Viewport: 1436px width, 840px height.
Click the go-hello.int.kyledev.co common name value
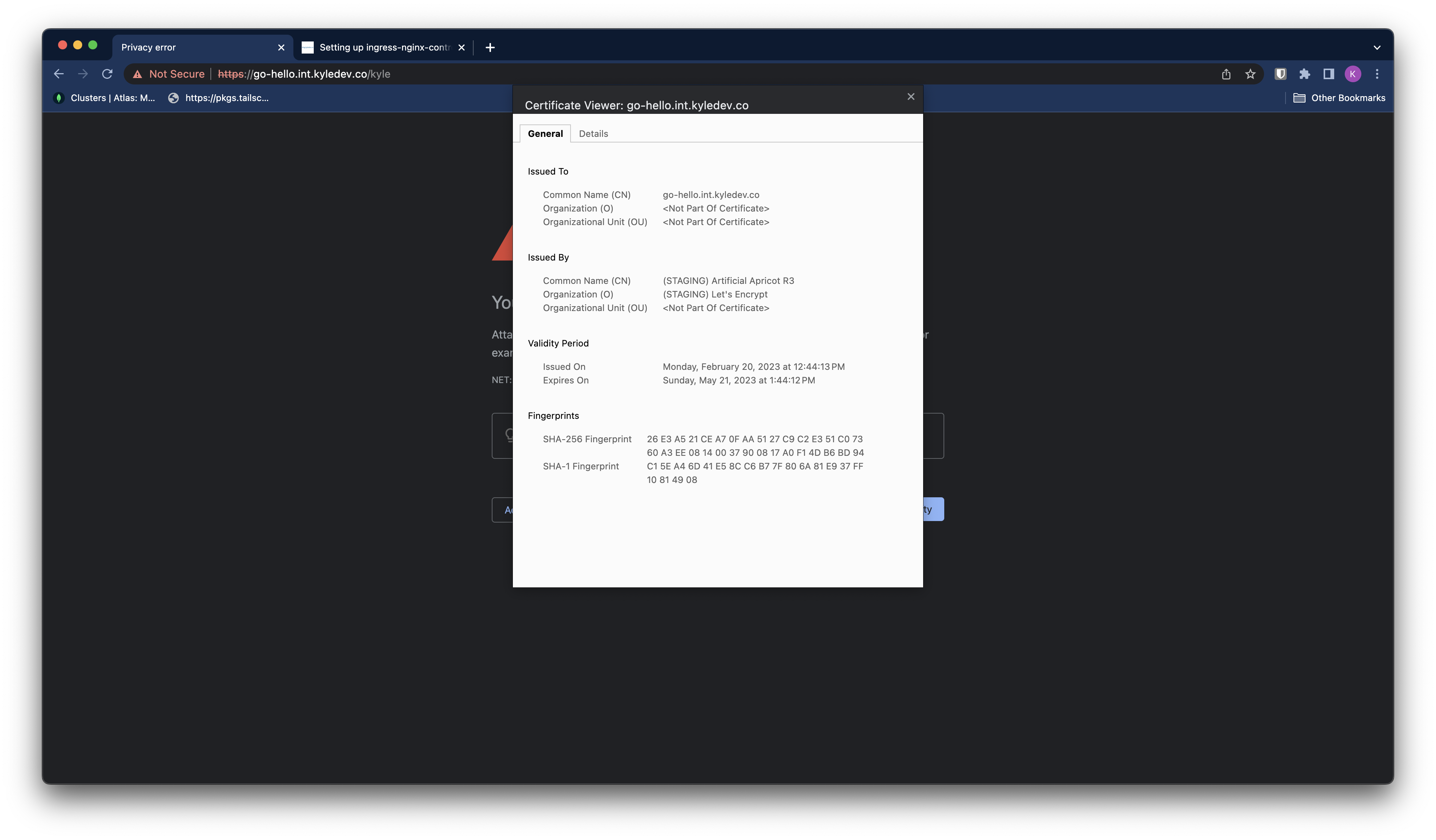(710, 195)
